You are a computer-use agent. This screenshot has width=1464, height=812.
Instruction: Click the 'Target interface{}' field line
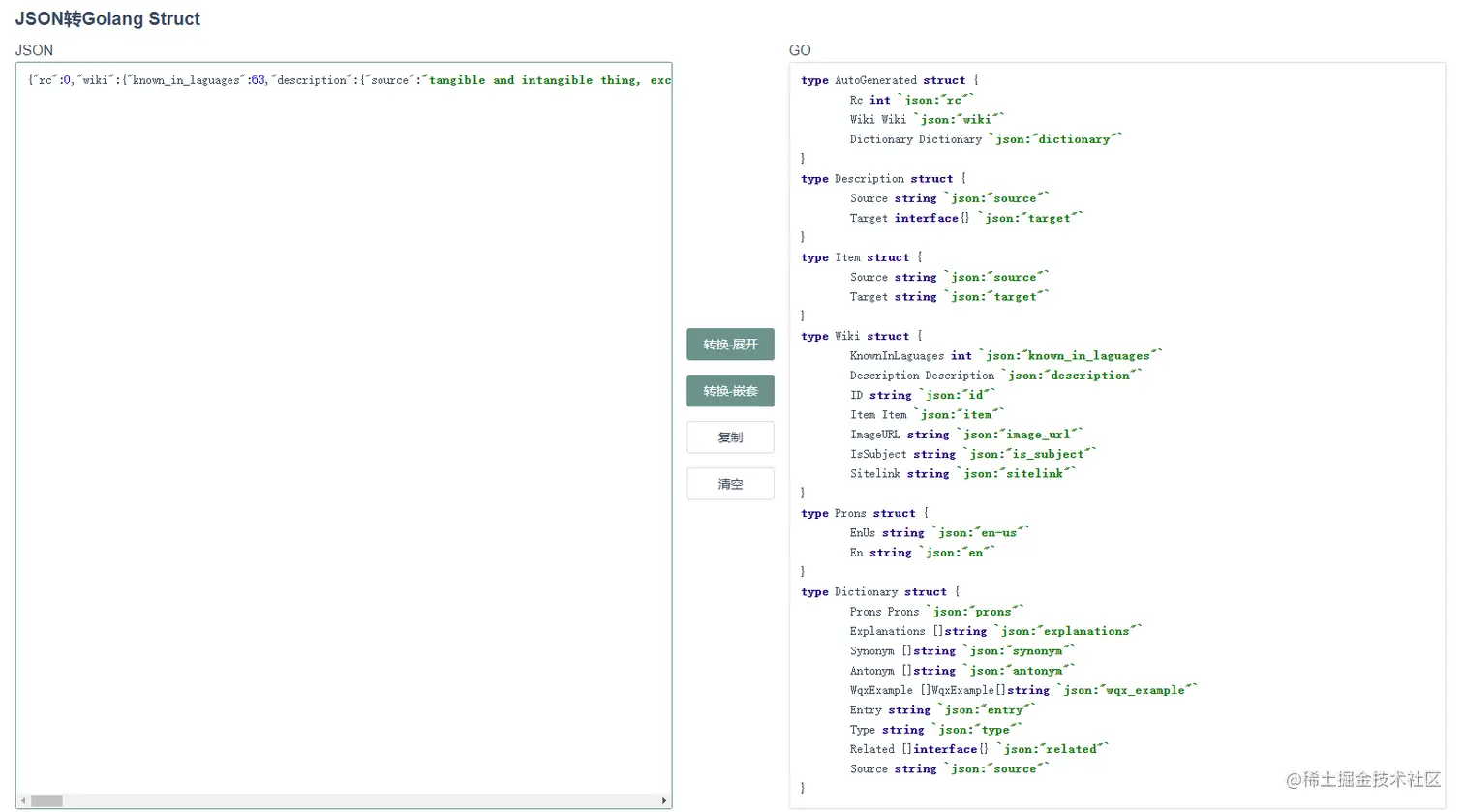coord(966,218)
